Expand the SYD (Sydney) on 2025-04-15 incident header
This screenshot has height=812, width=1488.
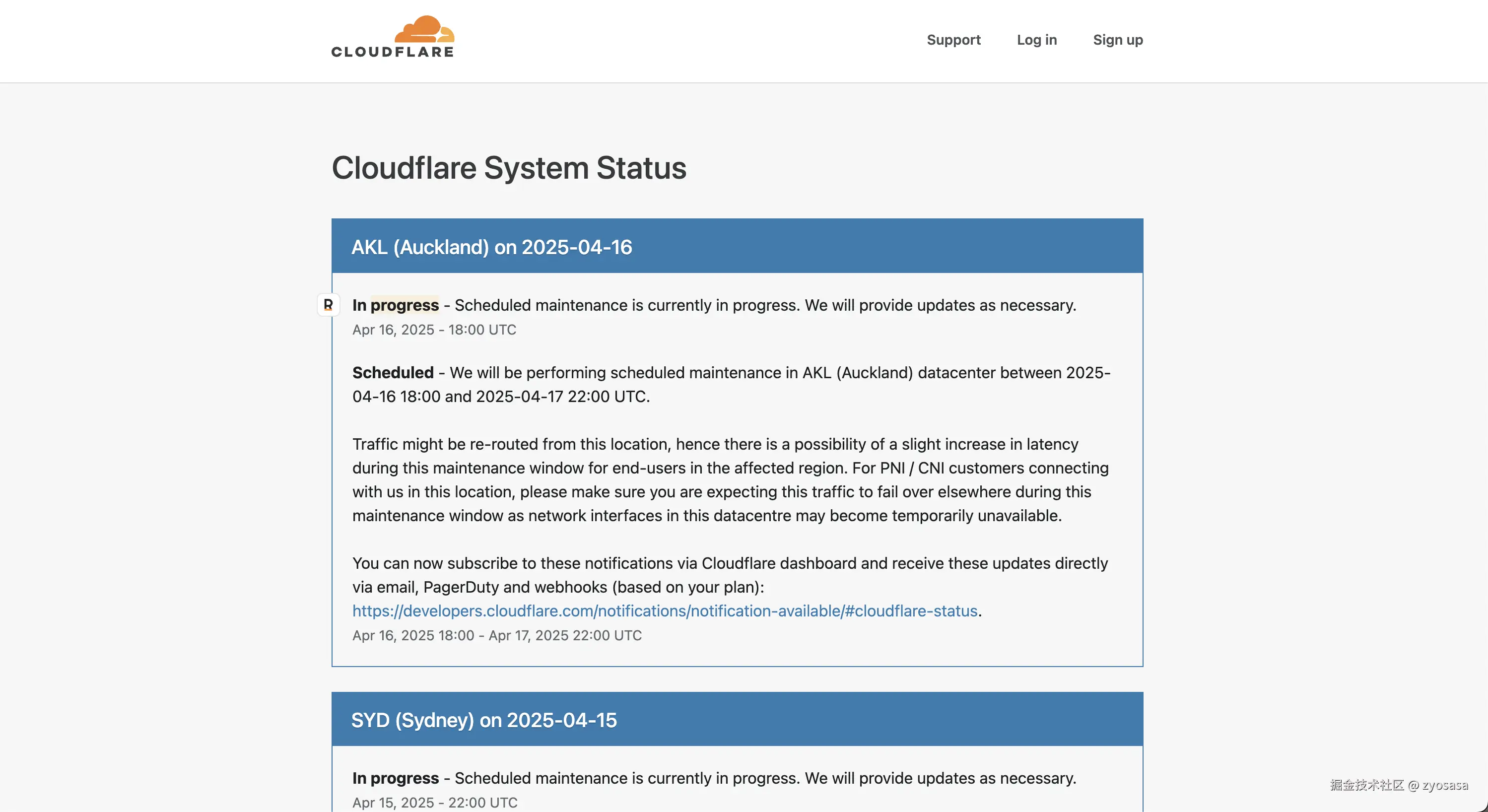pos(484,720)
